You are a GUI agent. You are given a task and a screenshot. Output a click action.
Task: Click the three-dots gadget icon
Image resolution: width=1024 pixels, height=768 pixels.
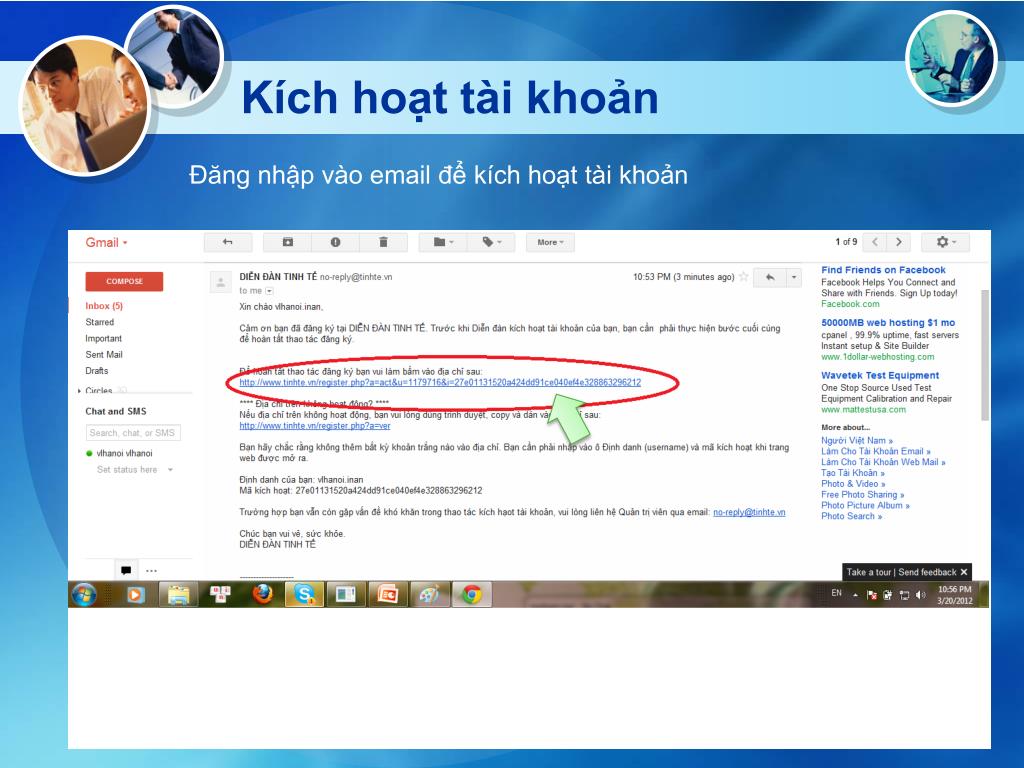pos(152,571)
